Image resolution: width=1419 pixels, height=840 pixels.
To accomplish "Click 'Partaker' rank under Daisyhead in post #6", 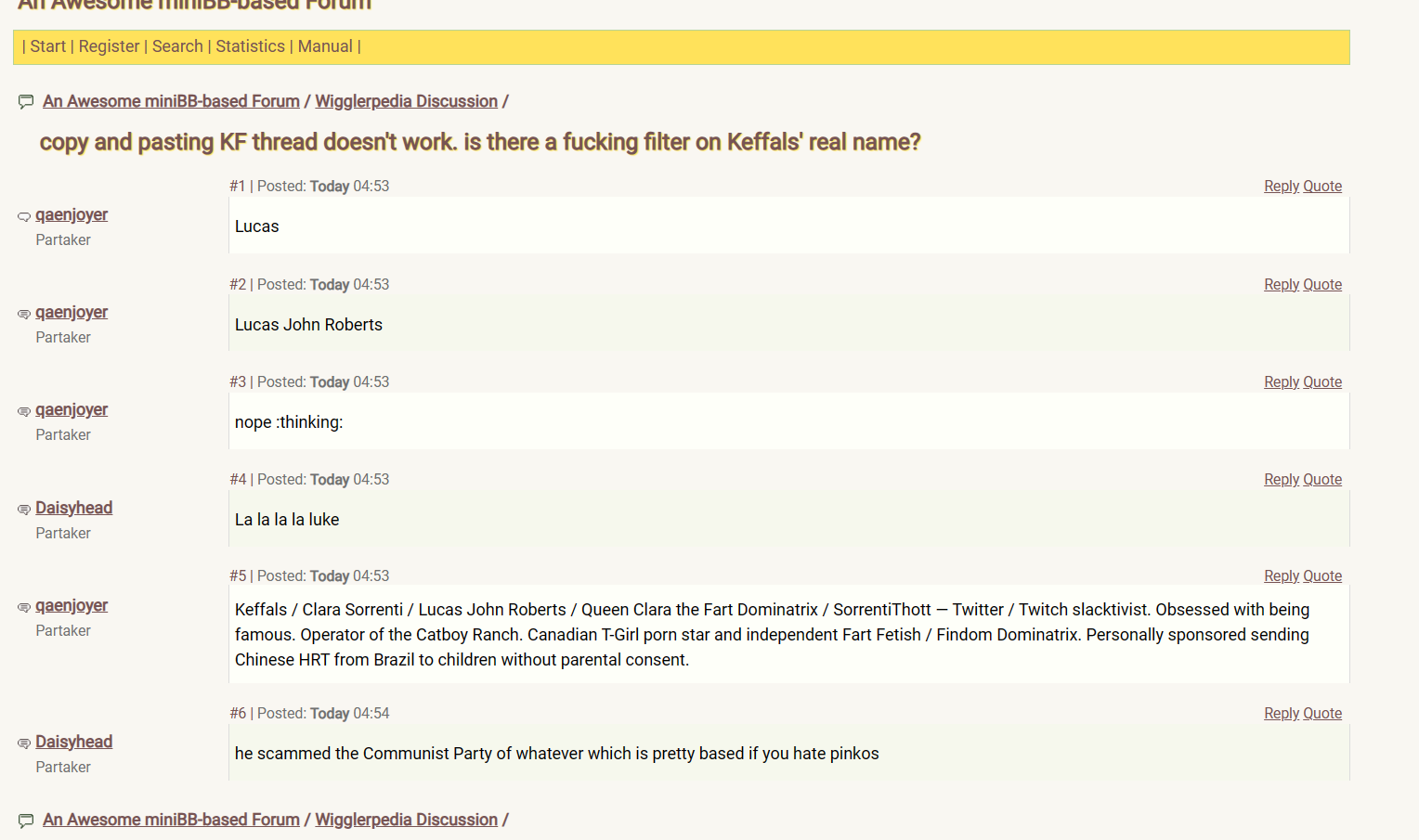I will coord(63,768).
